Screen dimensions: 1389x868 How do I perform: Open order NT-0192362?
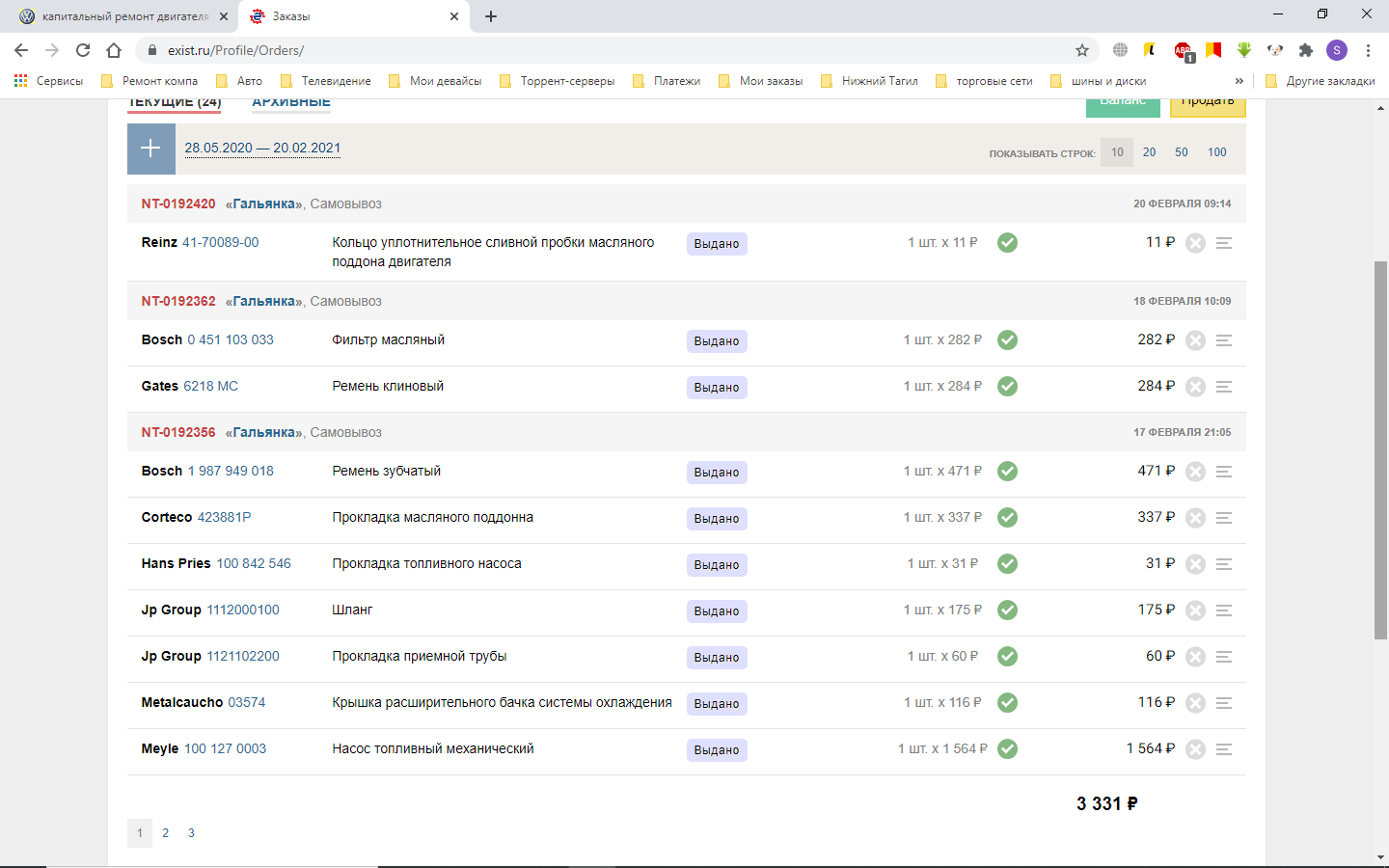(x=178, y=301)
